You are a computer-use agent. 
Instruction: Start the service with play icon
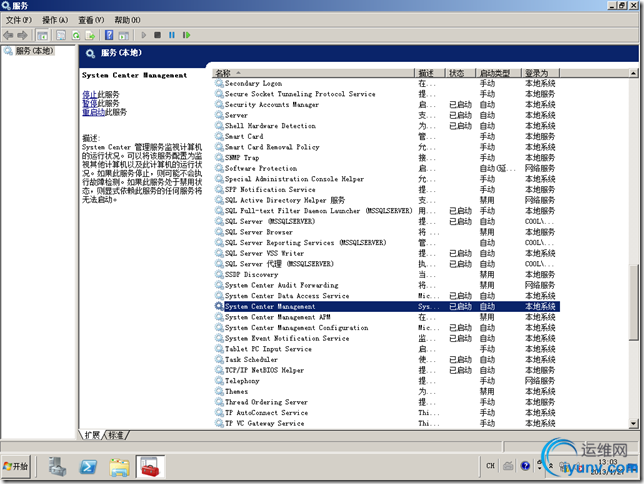point(143,35)
